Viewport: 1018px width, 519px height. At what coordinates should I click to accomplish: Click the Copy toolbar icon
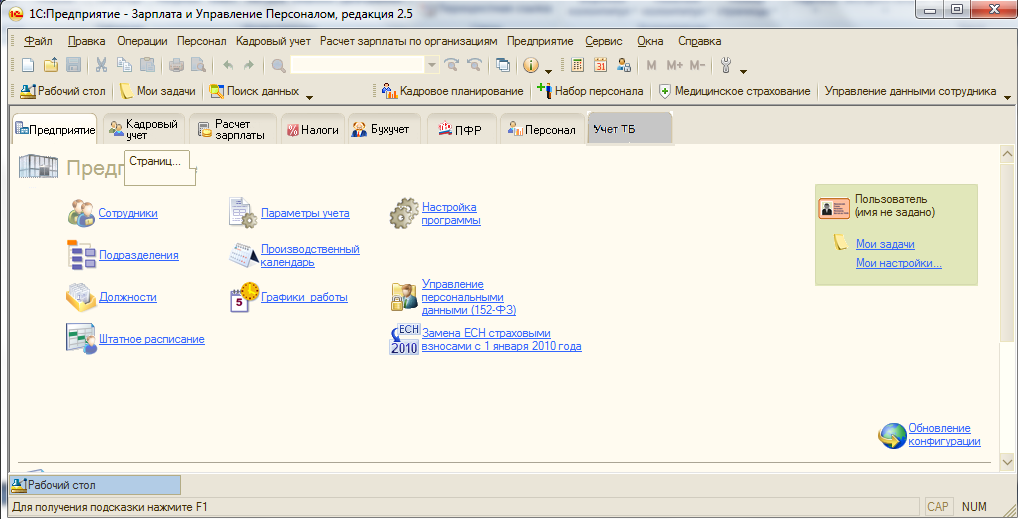(x=124, y=65)
